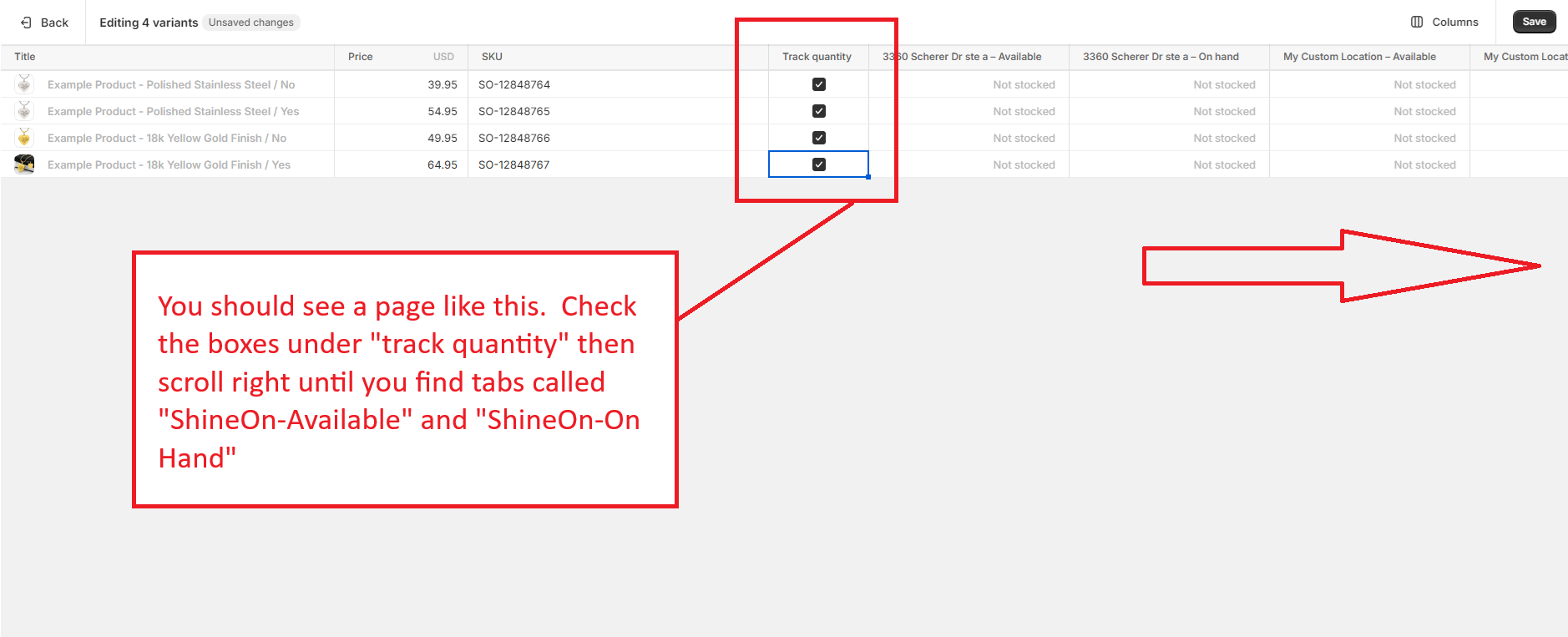1568x637 pixels.
Task: Select title 18k Yellow Gold Finish / Yes
Action: click(169, 164)
